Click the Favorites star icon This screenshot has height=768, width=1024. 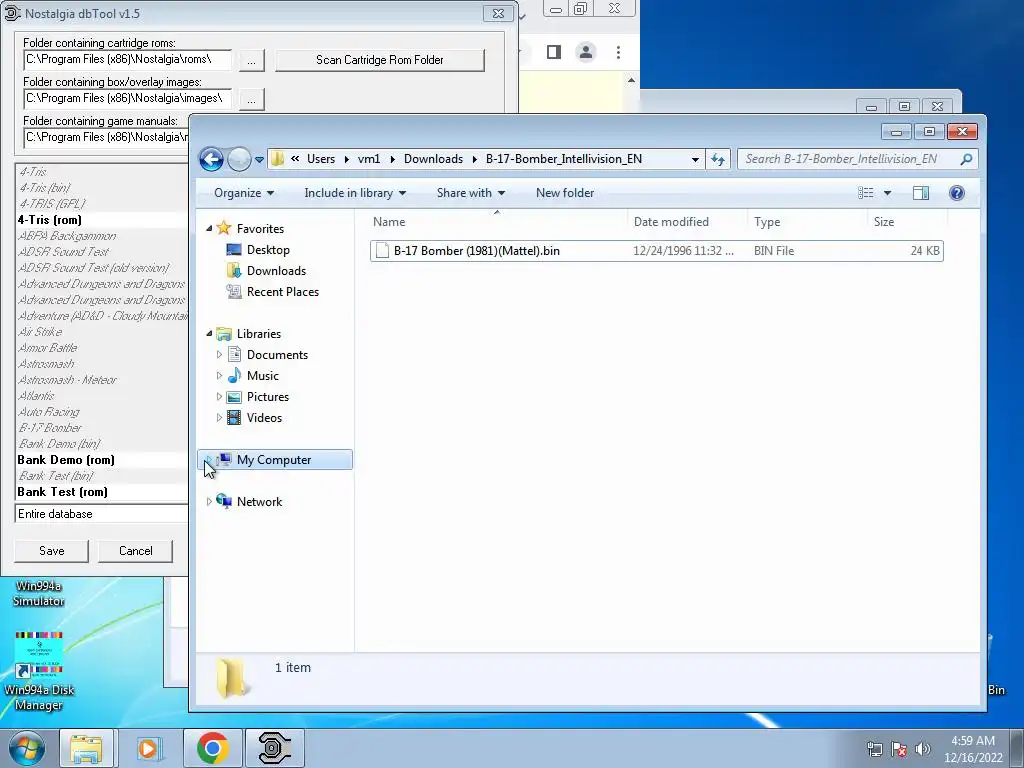click(224, 228)
